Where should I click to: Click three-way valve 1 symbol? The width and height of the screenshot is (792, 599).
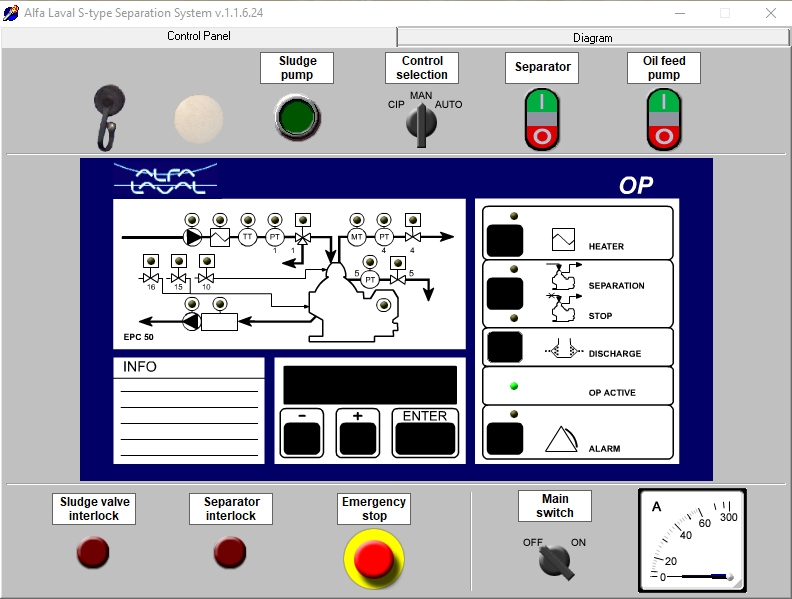(x=303, y=238)
